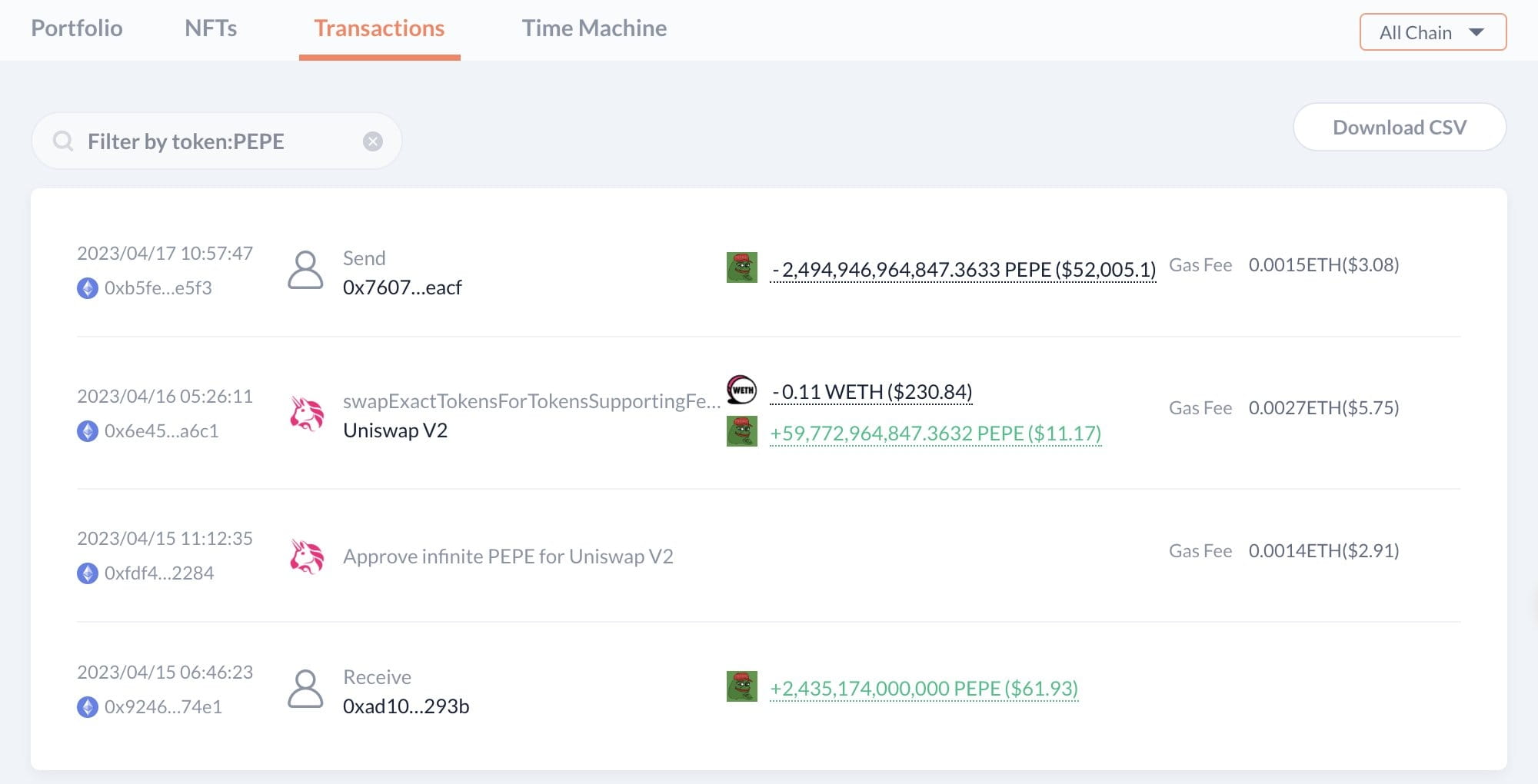Select the timestamp 2023/04/16 05:26:11
The image size is (1538, 784).
click(x=165, y=397)
